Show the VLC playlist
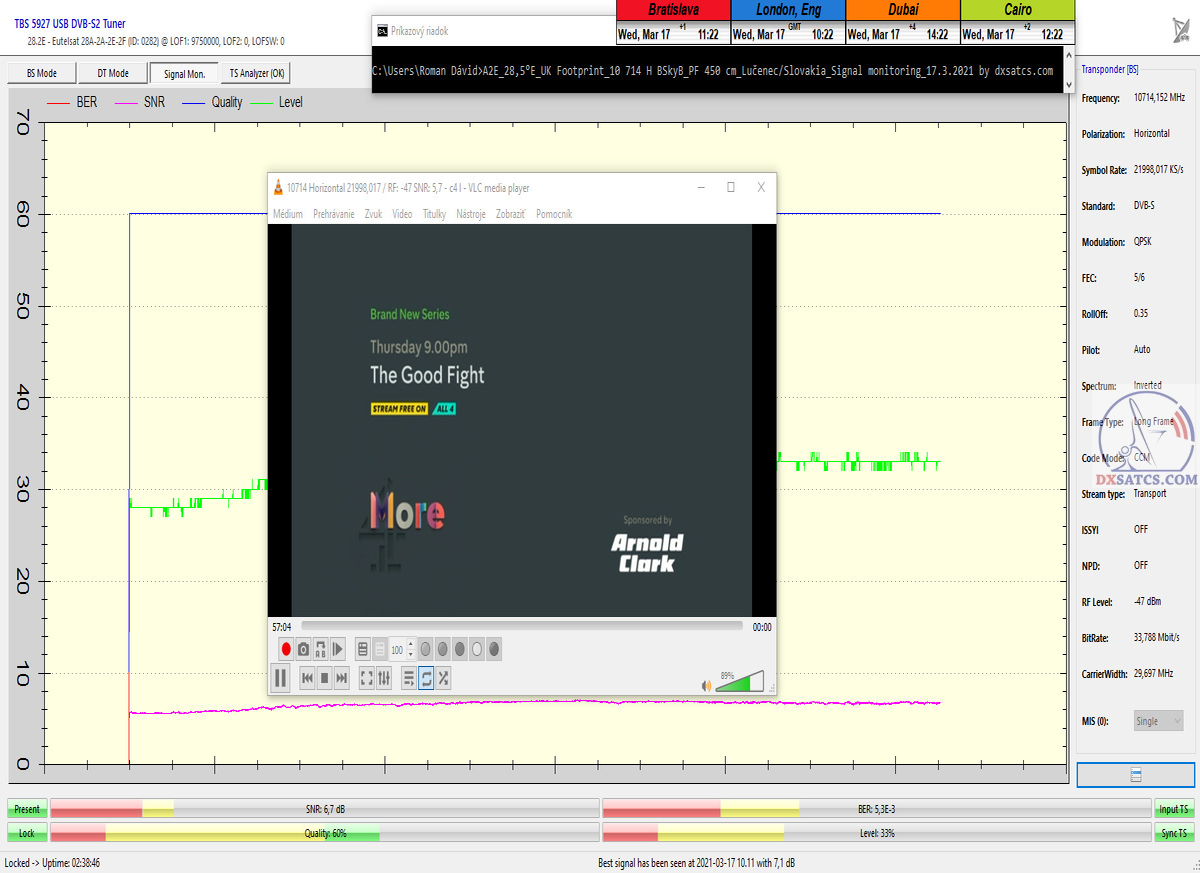The height and width of the screenshot is (873, 1200). pyautogui.click(x=408, y=678)
